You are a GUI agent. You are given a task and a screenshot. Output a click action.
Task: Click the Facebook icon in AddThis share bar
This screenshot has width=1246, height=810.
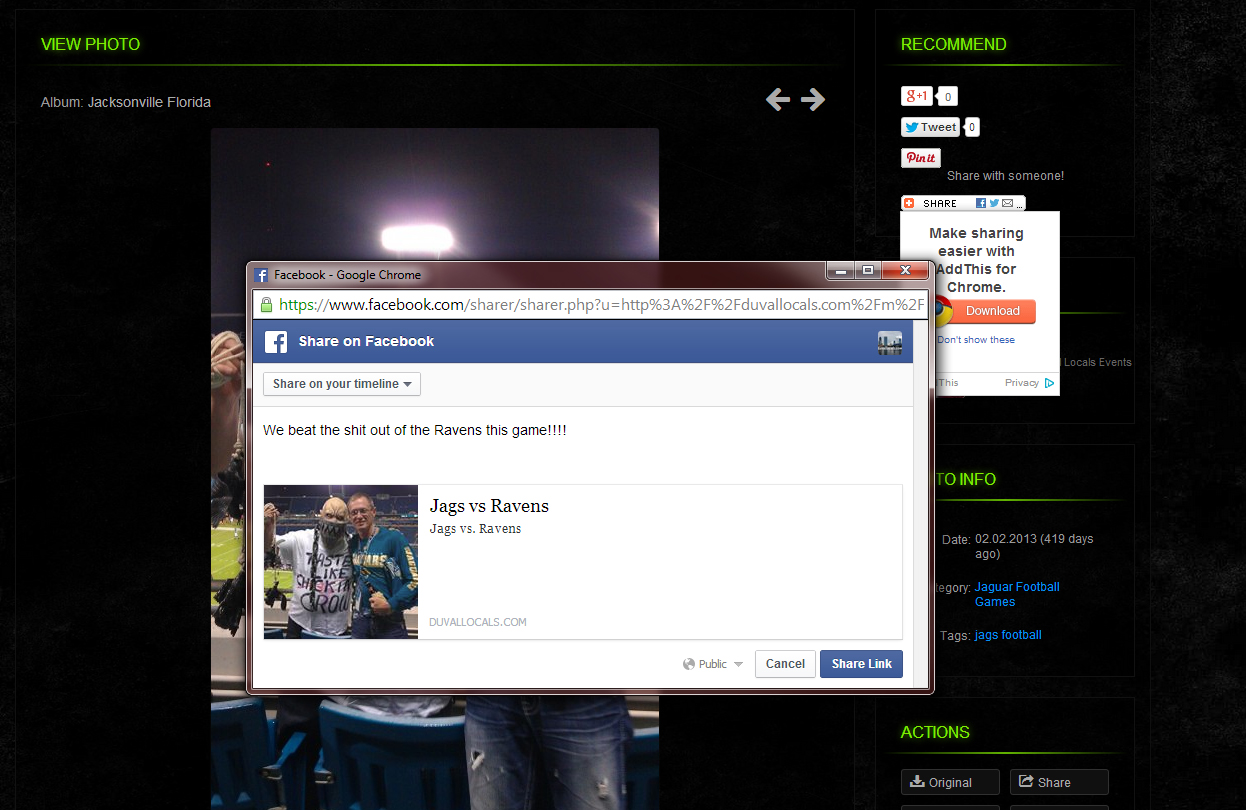pyautogui.click(x=981, y=203)
